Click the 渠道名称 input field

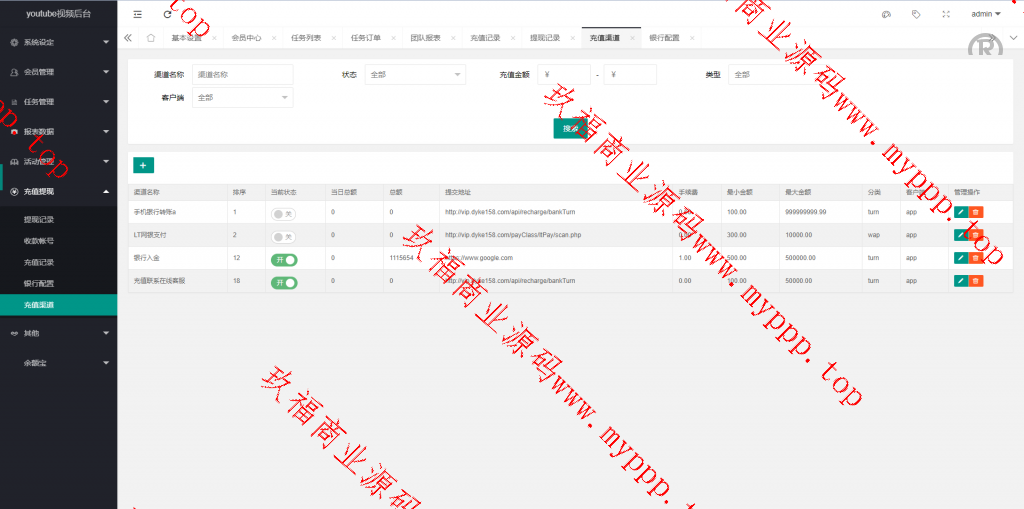242,74
